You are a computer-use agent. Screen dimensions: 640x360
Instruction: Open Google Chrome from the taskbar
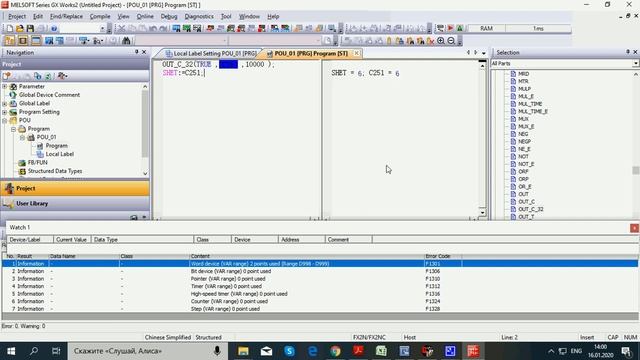tap(336, 351)
